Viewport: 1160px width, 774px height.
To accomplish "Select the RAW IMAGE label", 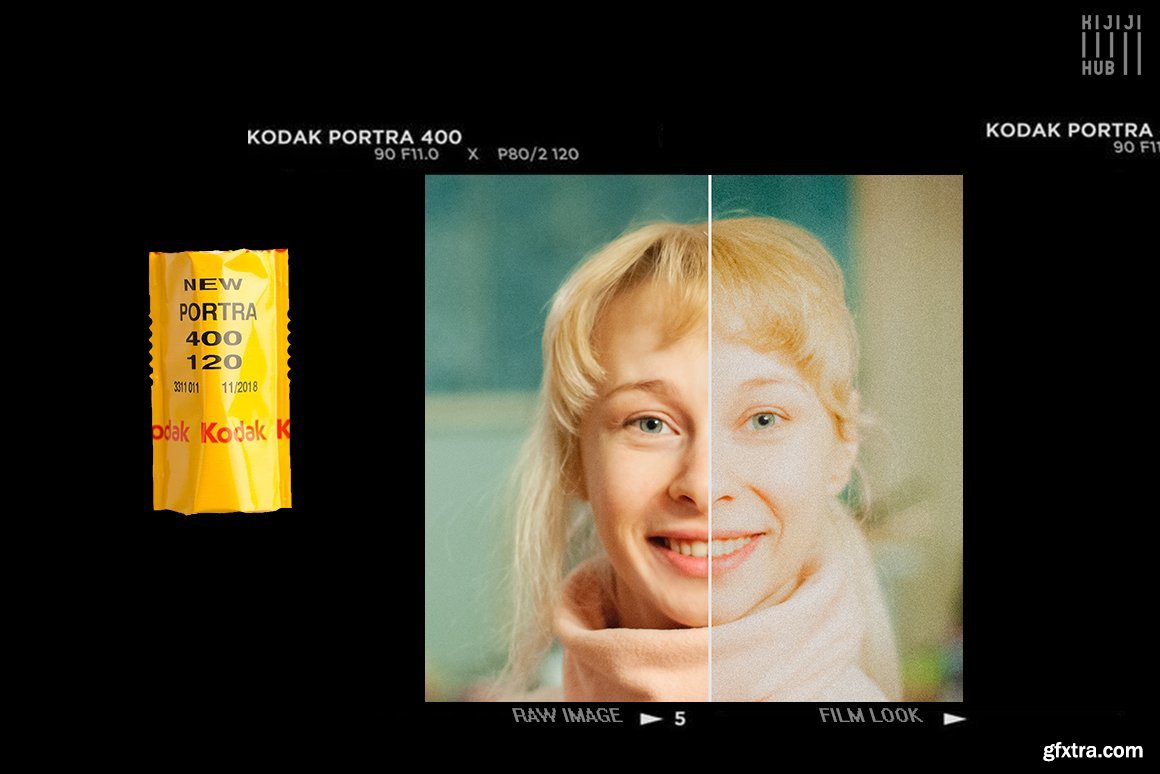I will pos(567,716).
